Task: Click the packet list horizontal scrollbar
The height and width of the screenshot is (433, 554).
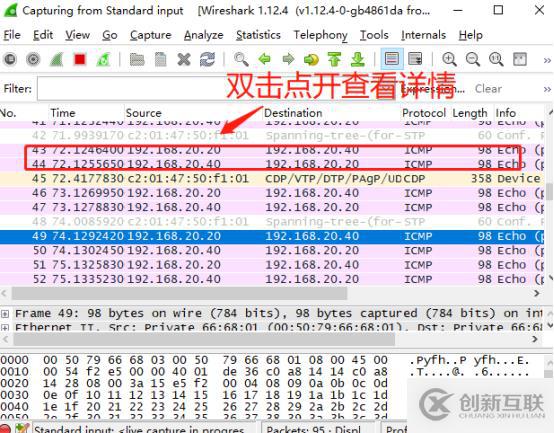Action: (179, 293)
